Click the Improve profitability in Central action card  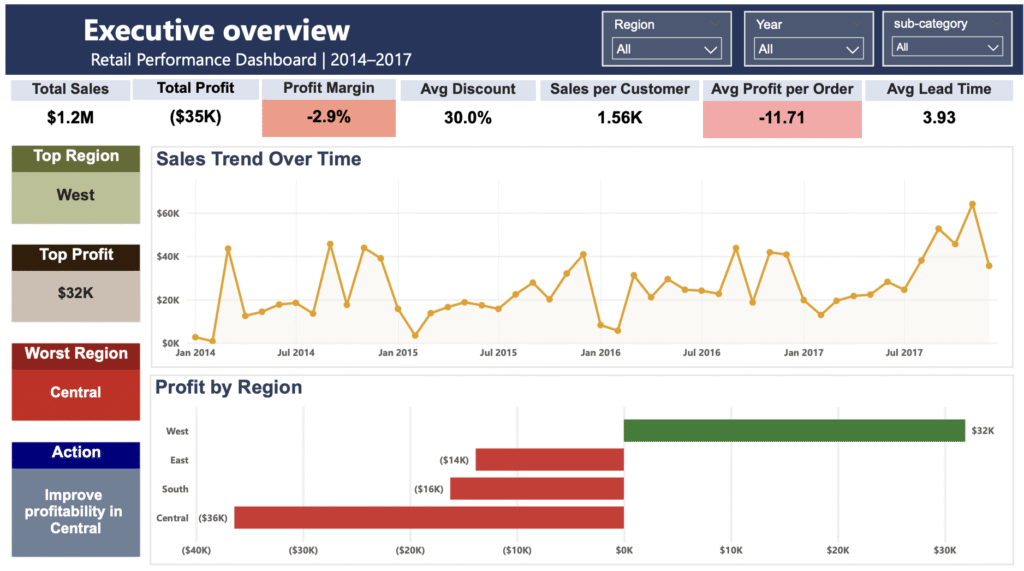point(76,510)
